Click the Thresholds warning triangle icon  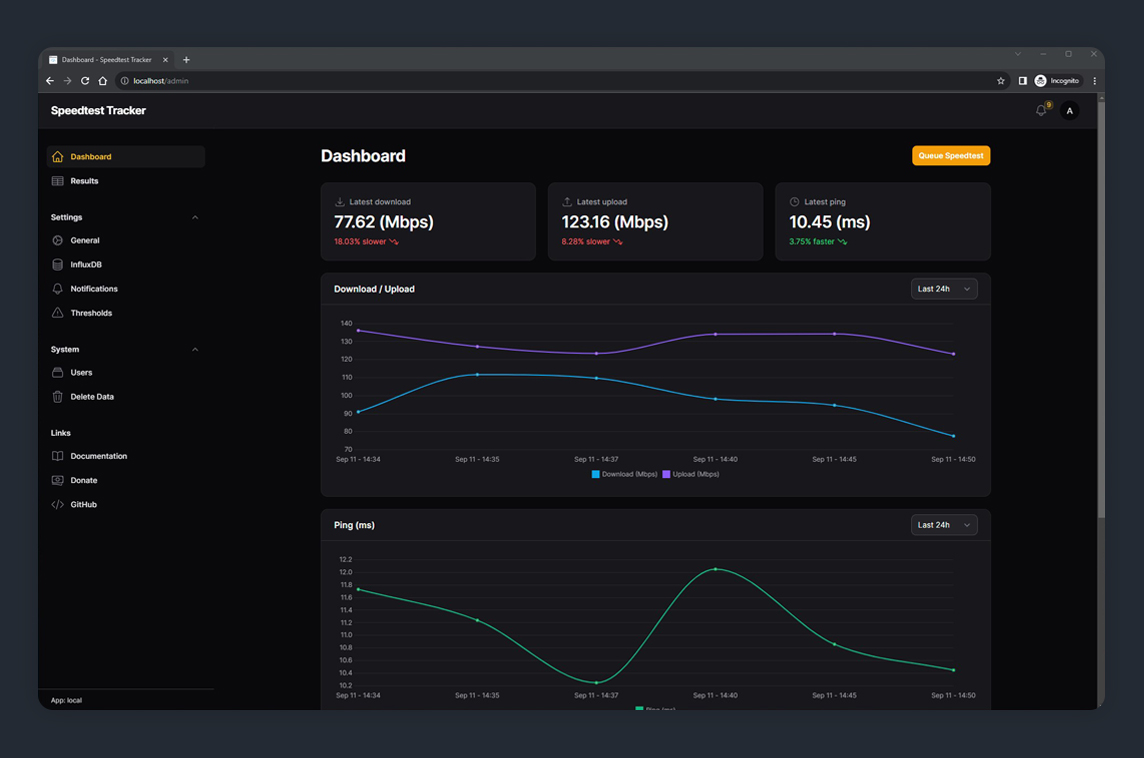pos(58,313)
